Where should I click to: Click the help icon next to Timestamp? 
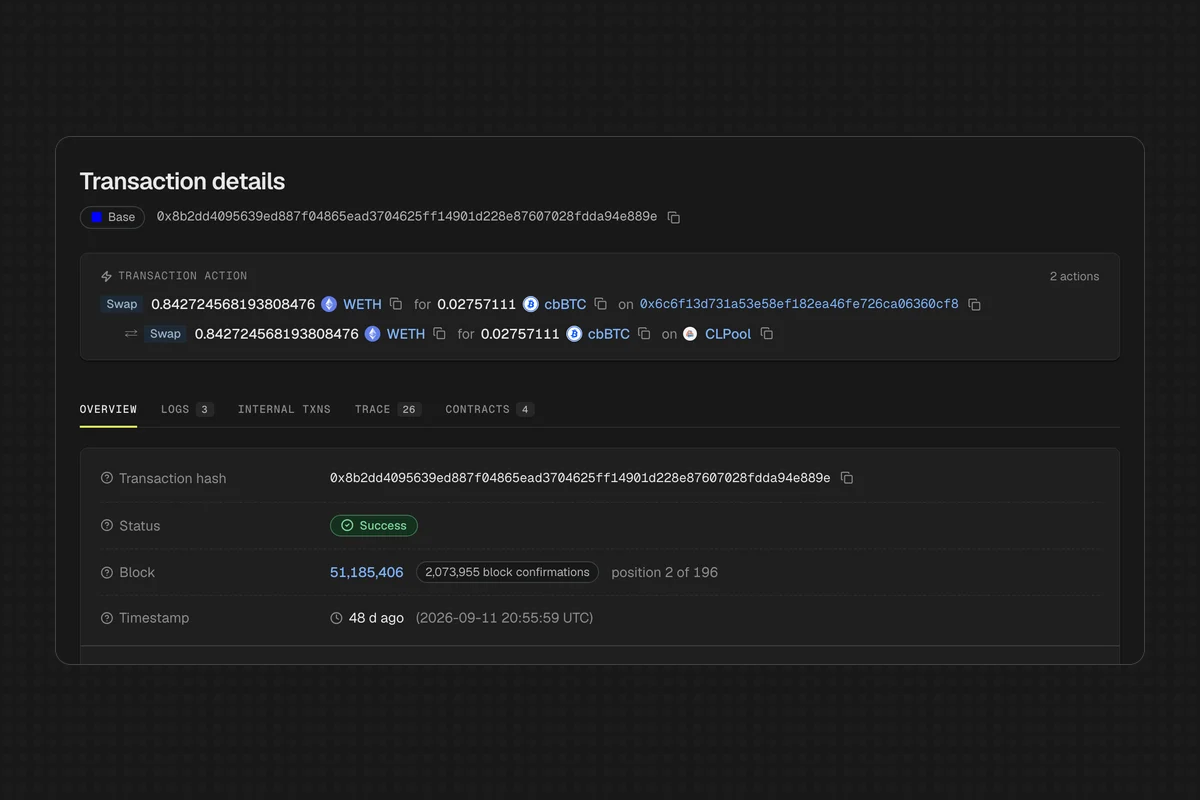click(107, 618)
